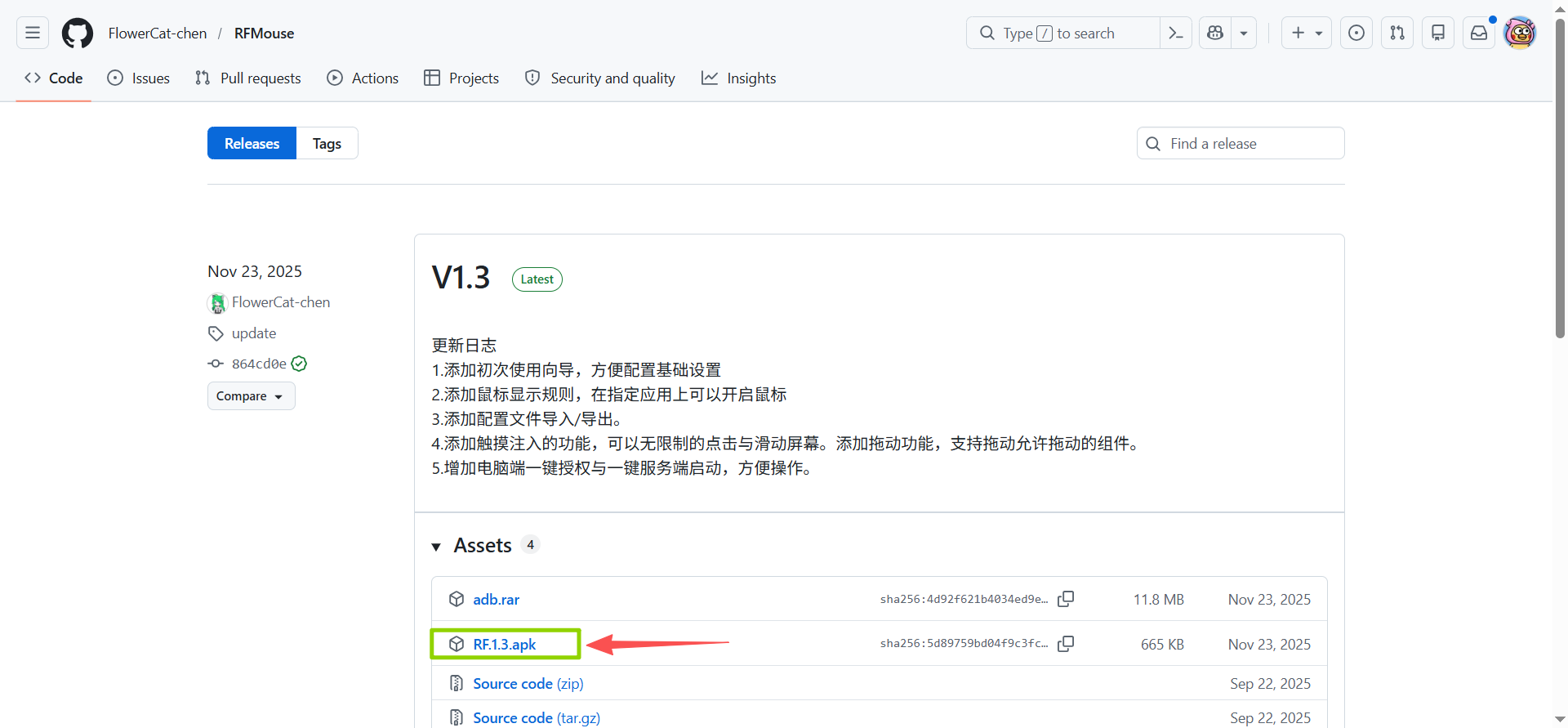Download the adb.rar asset
1568x728 pixels.
click(496, 600)
